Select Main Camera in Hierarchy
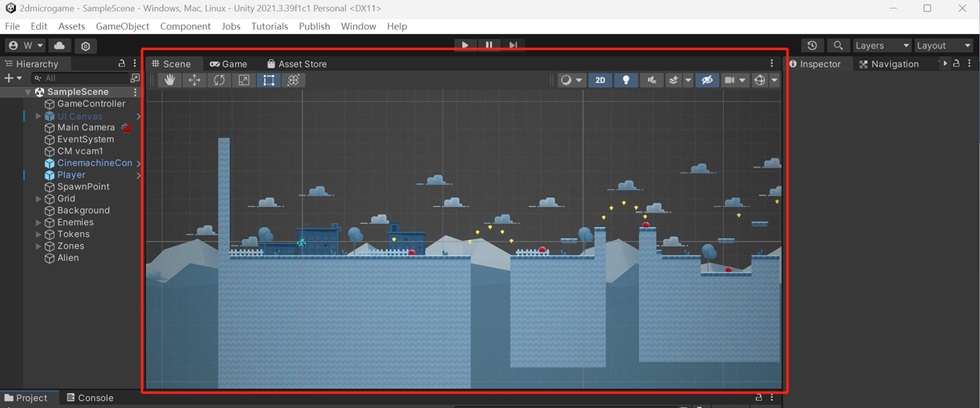Image resolution: width=980 pixels, height=408 pixels. point(86,127)
